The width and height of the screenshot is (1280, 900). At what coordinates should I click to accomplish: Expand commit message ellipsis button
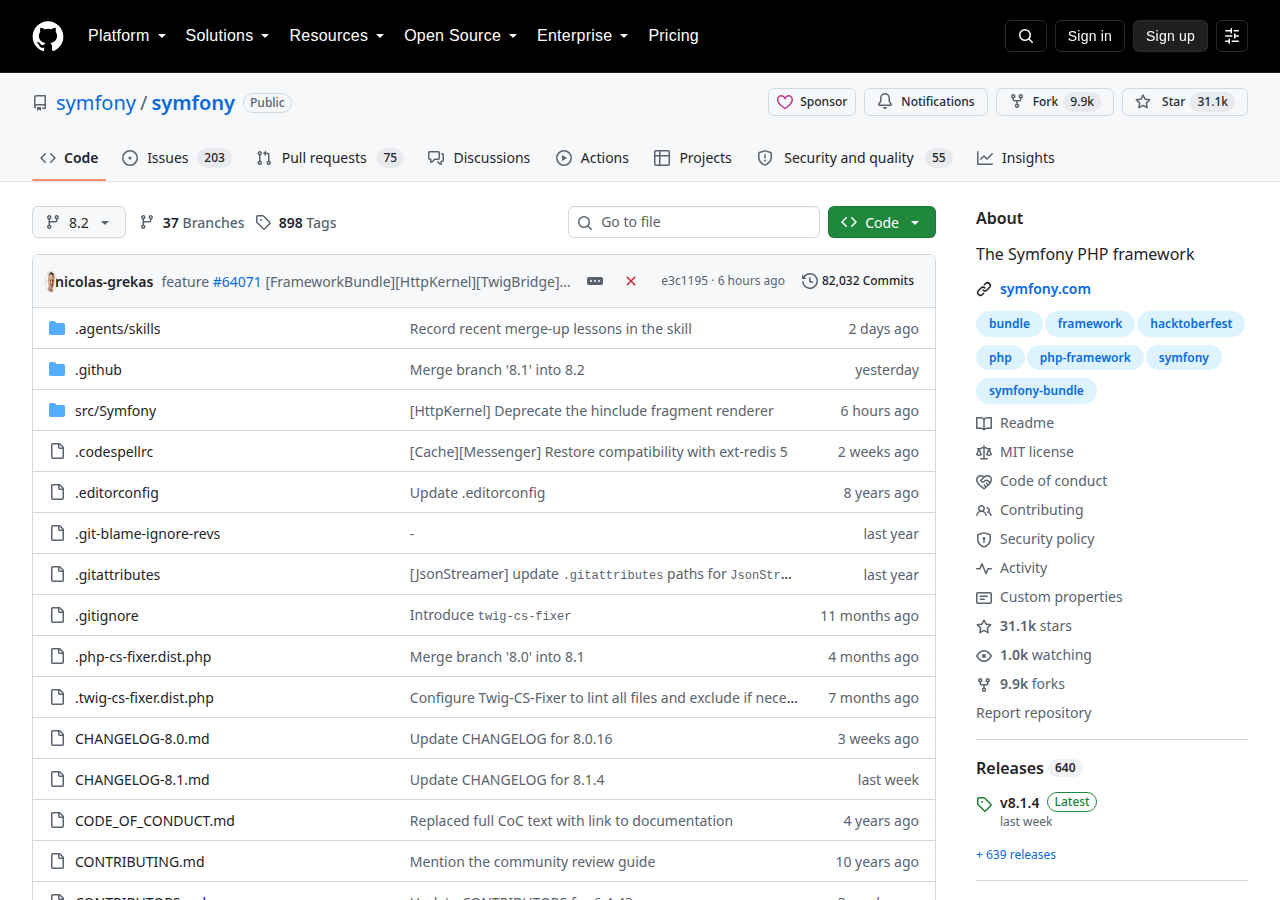click(x=595, y=281)
